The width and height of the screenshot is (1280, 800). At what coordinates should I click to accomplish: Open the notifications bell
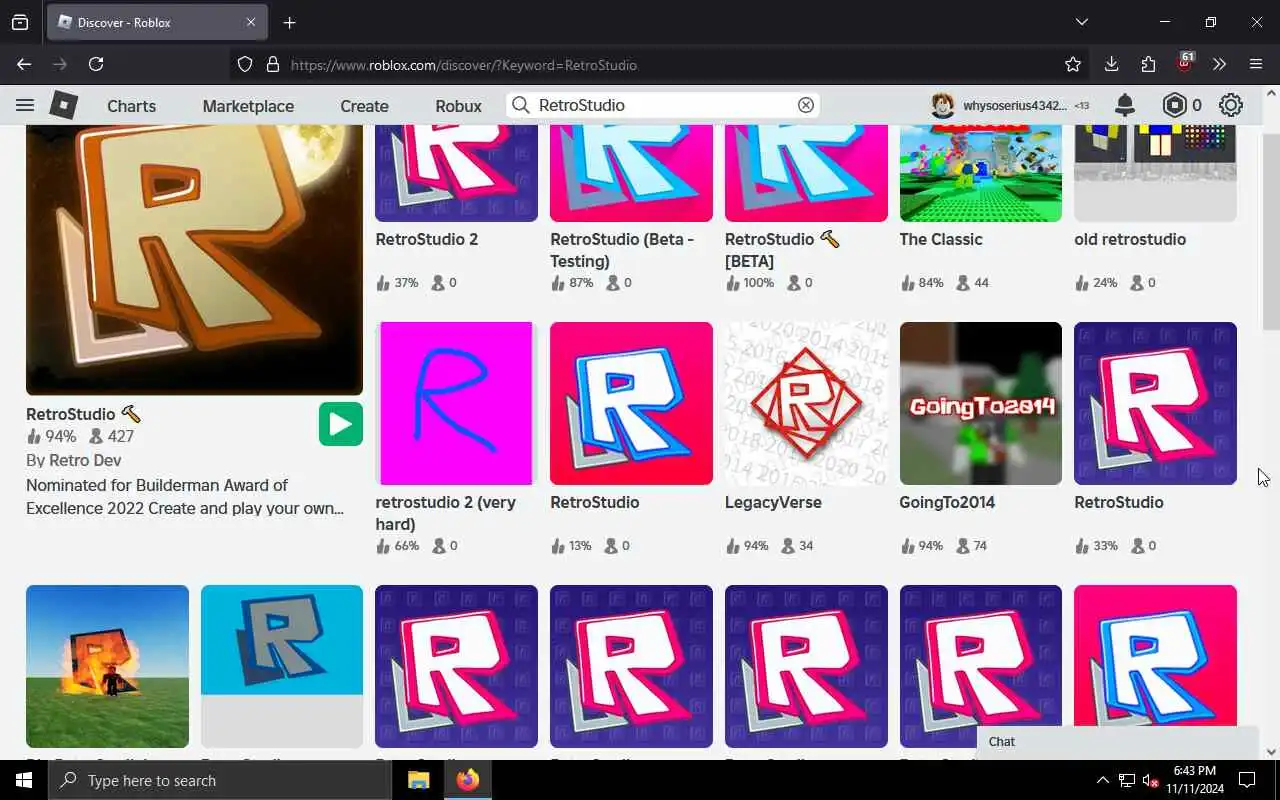point(1125,105)
